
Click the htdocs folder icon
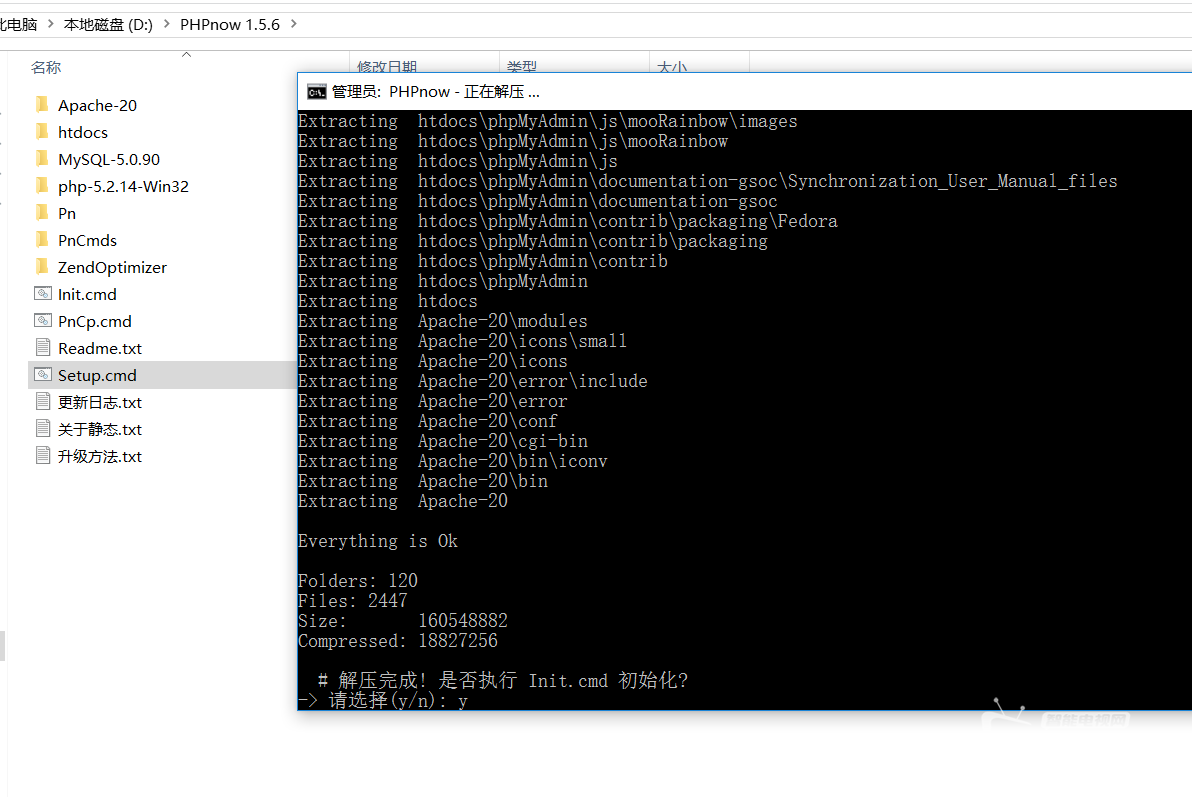tap(43, 132)
